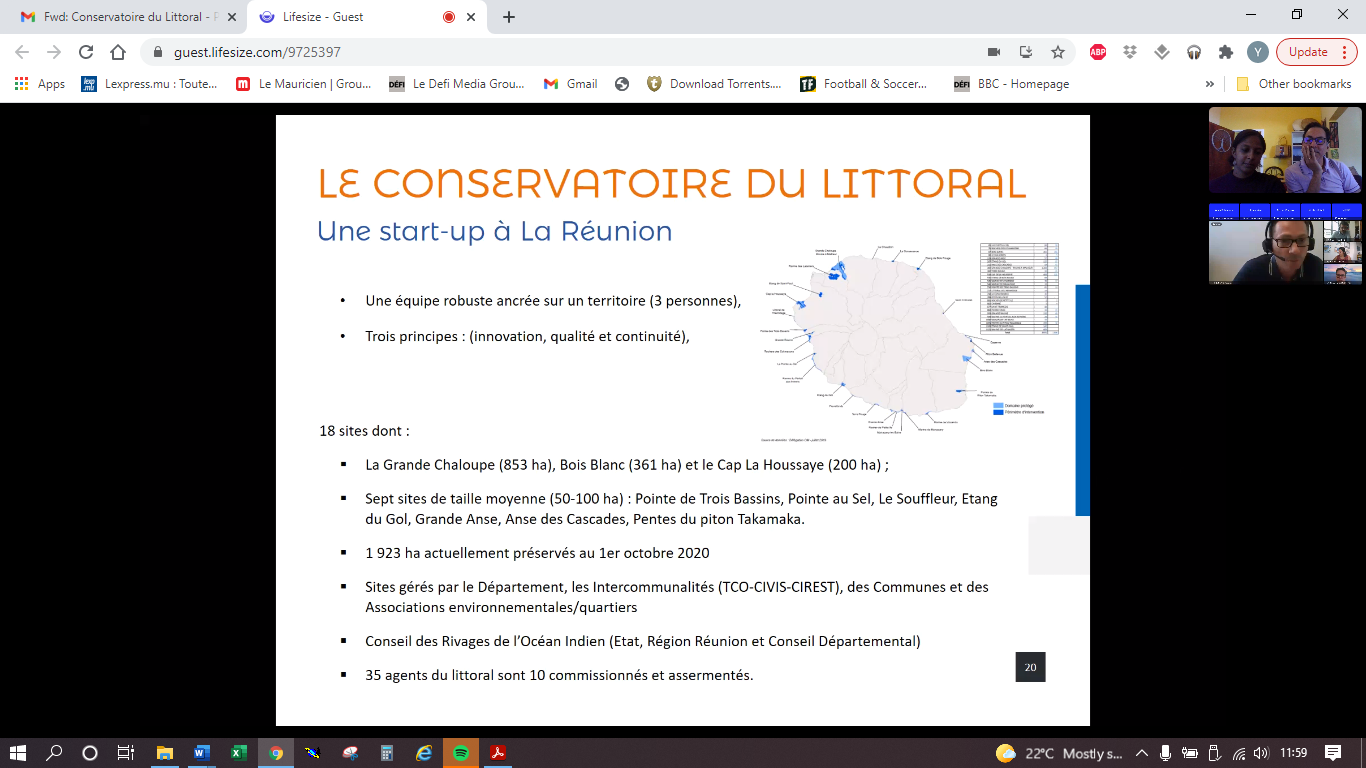The width and height of the screenshot is (1366, 768).
Task: Reload the Lifesize page
Action: (86, 52)
